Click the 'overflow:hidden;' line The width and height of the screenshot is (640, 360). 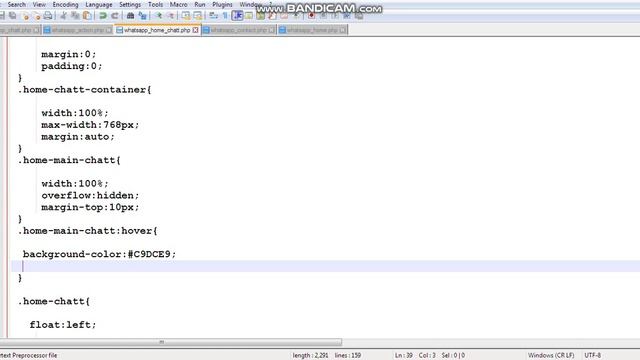[90, 196]
